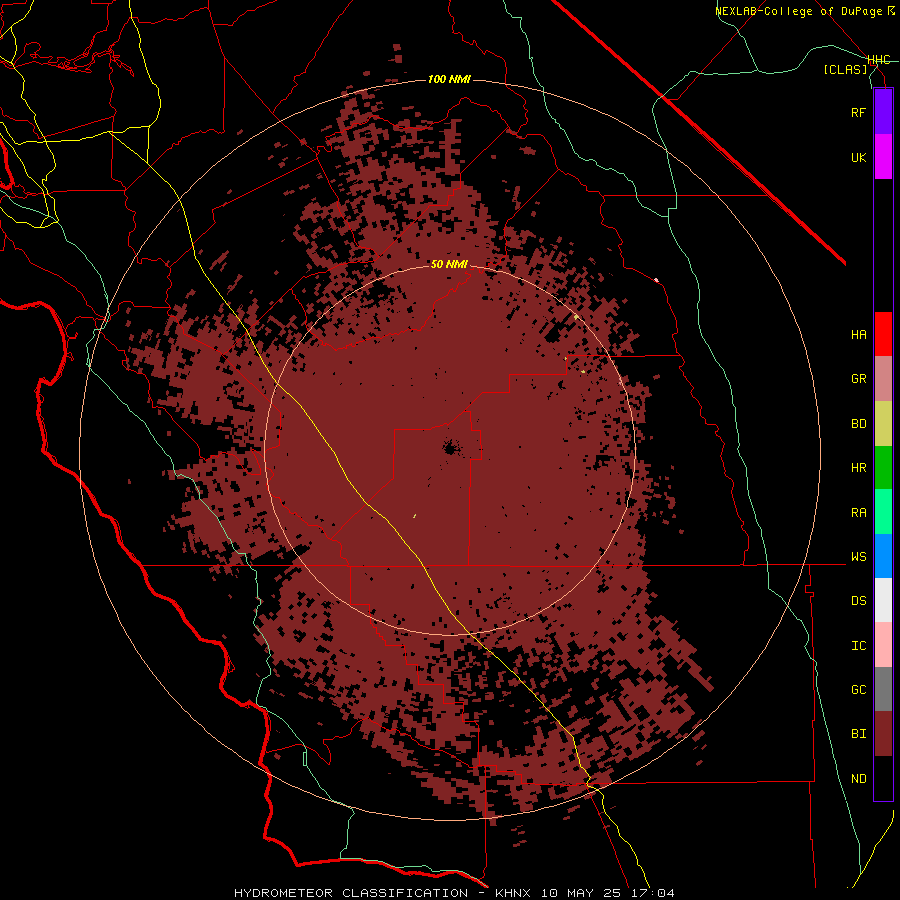Click the HR legend label

coord(858,468)
